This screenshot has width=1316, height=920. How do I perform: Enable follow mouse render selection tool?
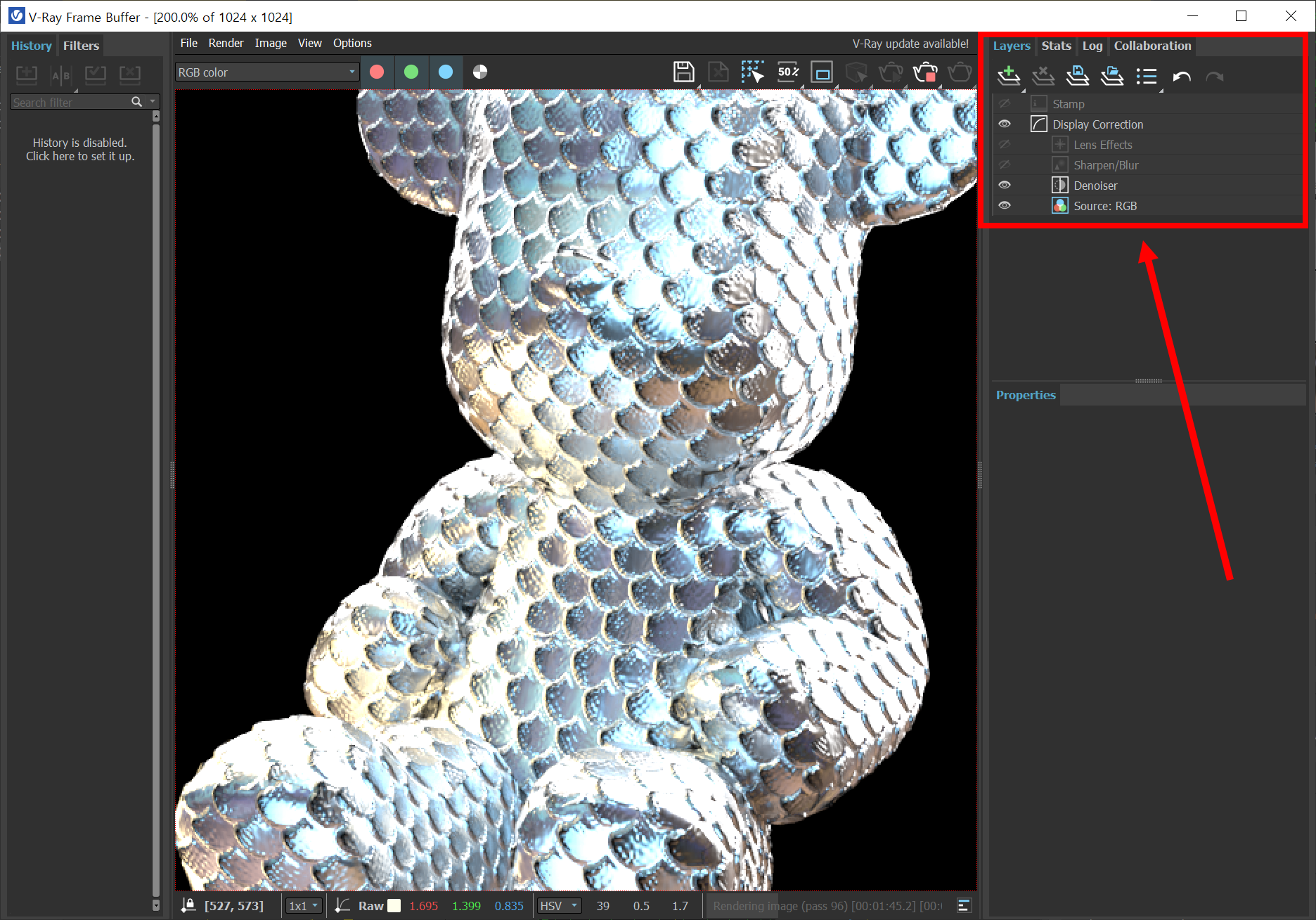pyautogui.click(x=752, y=72)
